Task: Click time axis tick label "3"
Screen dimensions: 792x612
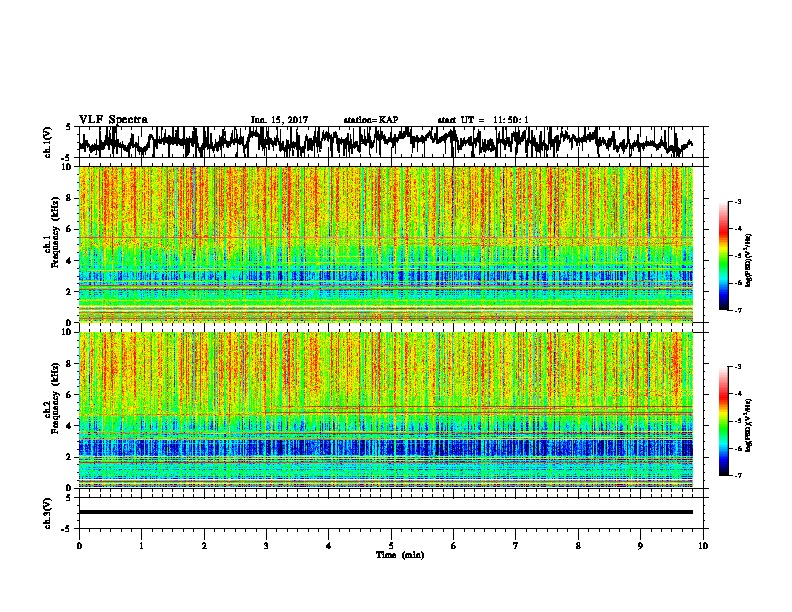Action: [266, 546]
